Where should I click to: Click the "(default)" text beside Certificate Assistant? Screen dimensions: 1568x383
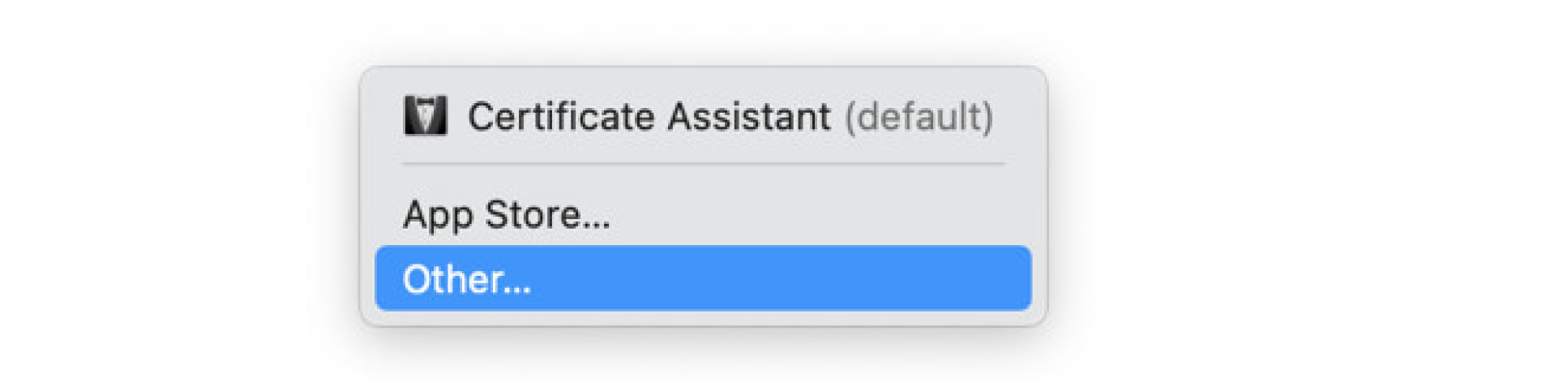[x=919, y=116]
